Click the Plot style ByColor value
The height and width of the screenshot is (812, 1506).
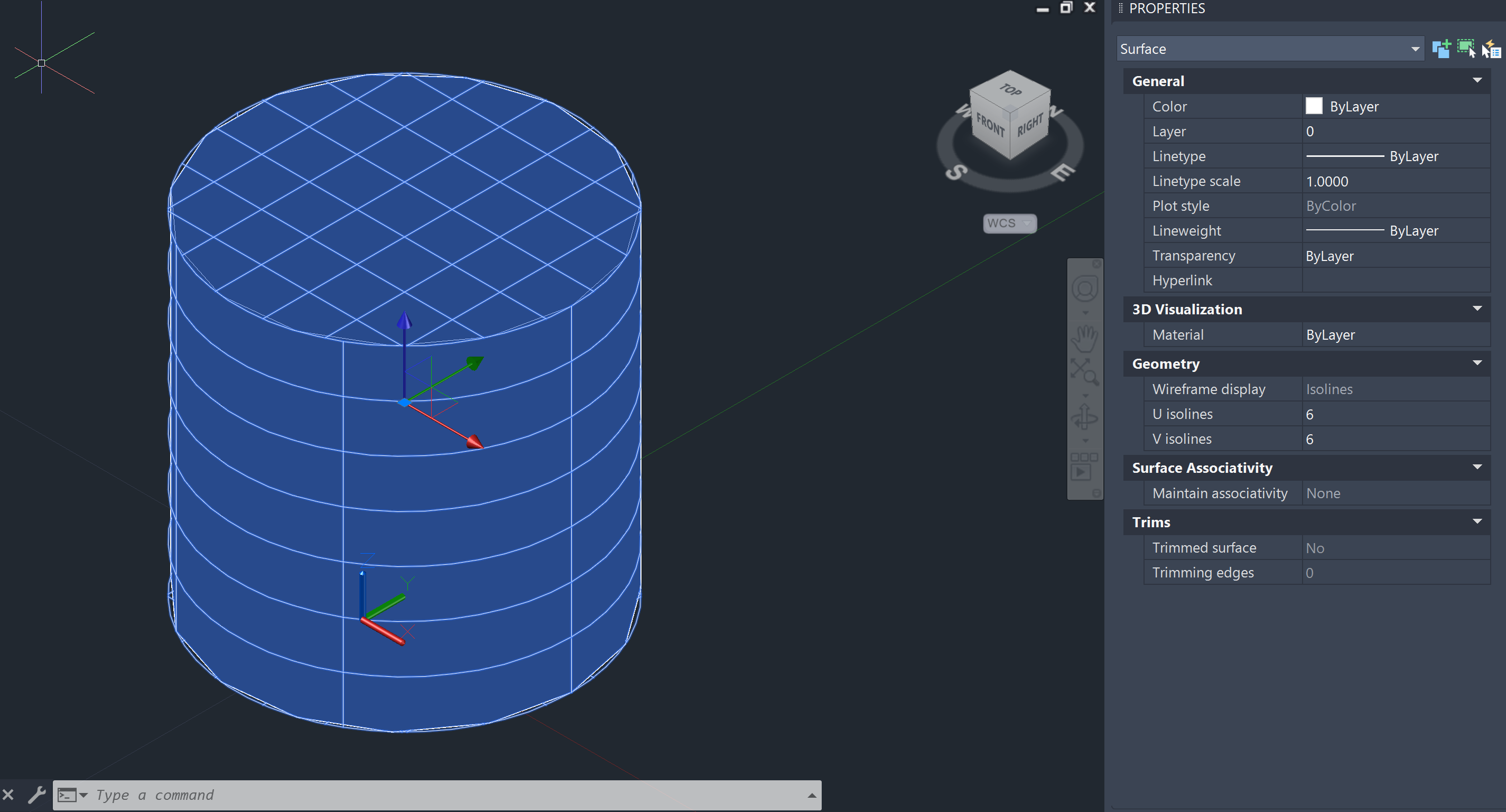tap(1396, 206)
